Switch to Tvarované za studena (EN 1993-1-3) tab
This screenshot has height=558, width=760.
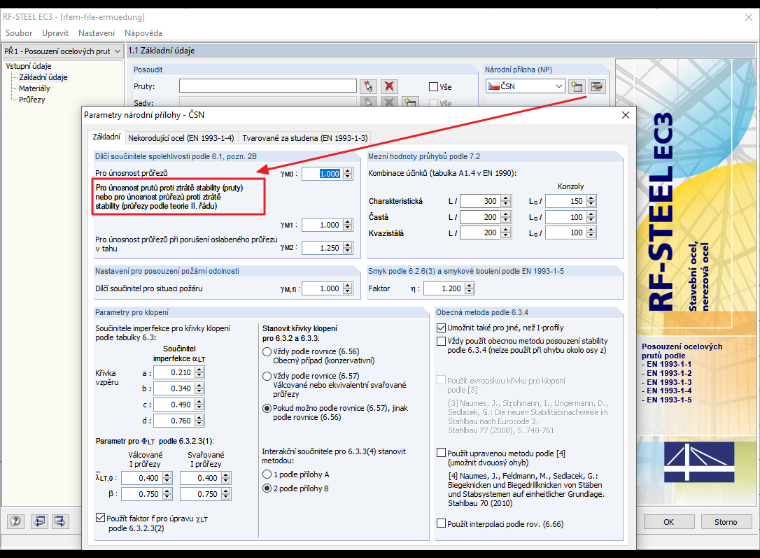pos(305,138)
